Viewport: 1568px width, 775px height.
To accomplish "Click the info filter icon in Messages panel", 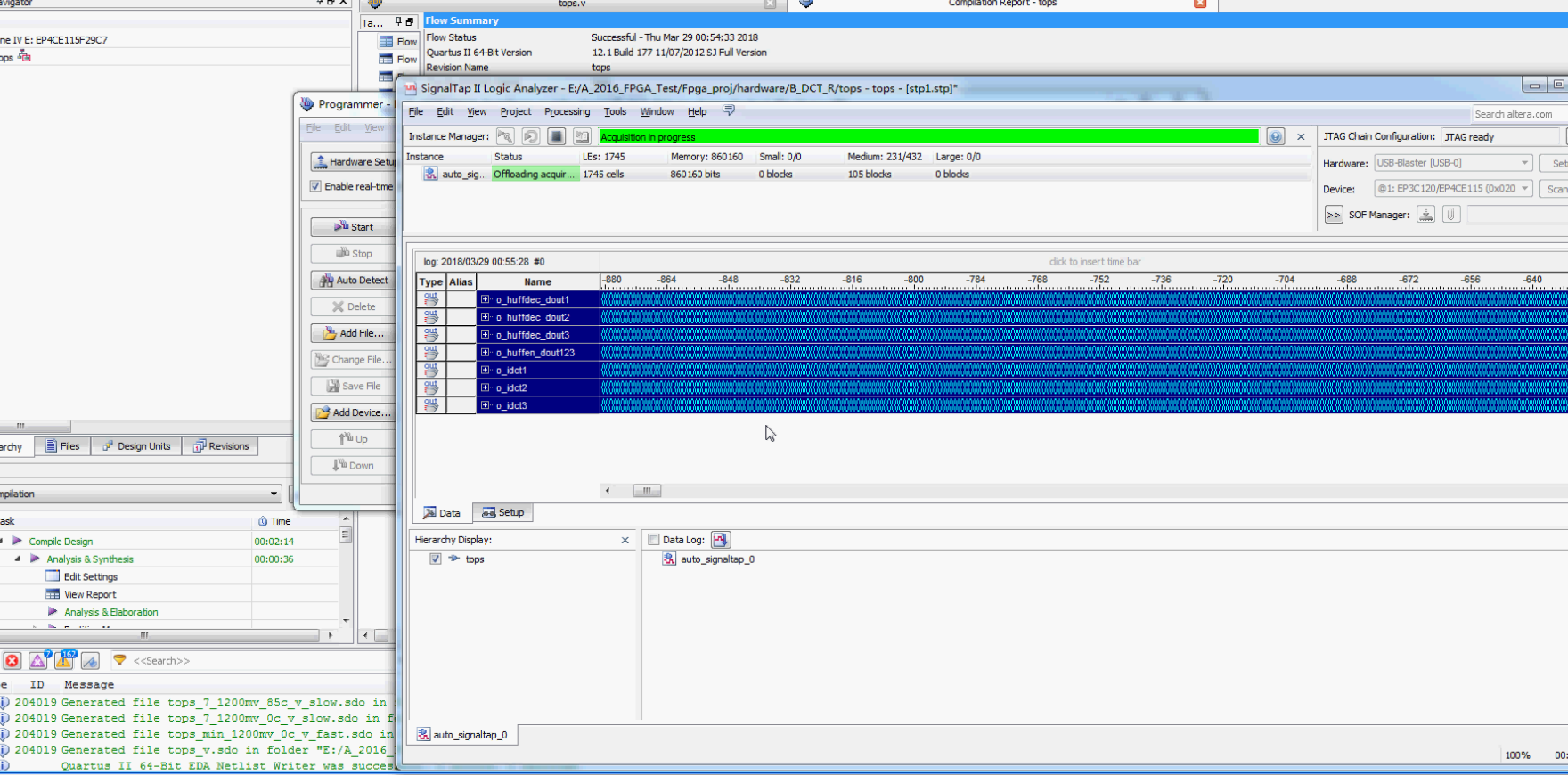I will pos(90,660).
